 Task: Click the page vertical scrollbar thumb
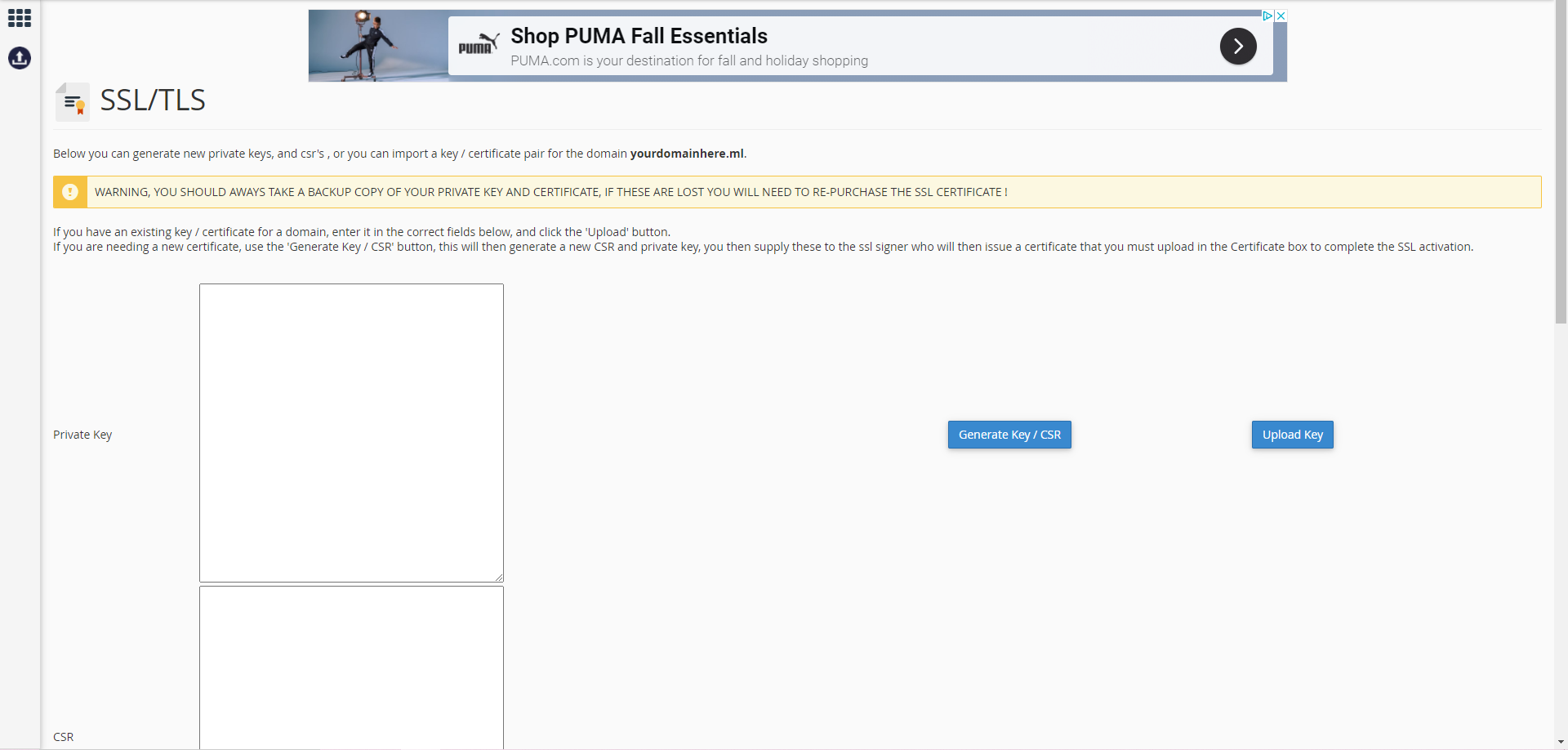point(1561,162)
